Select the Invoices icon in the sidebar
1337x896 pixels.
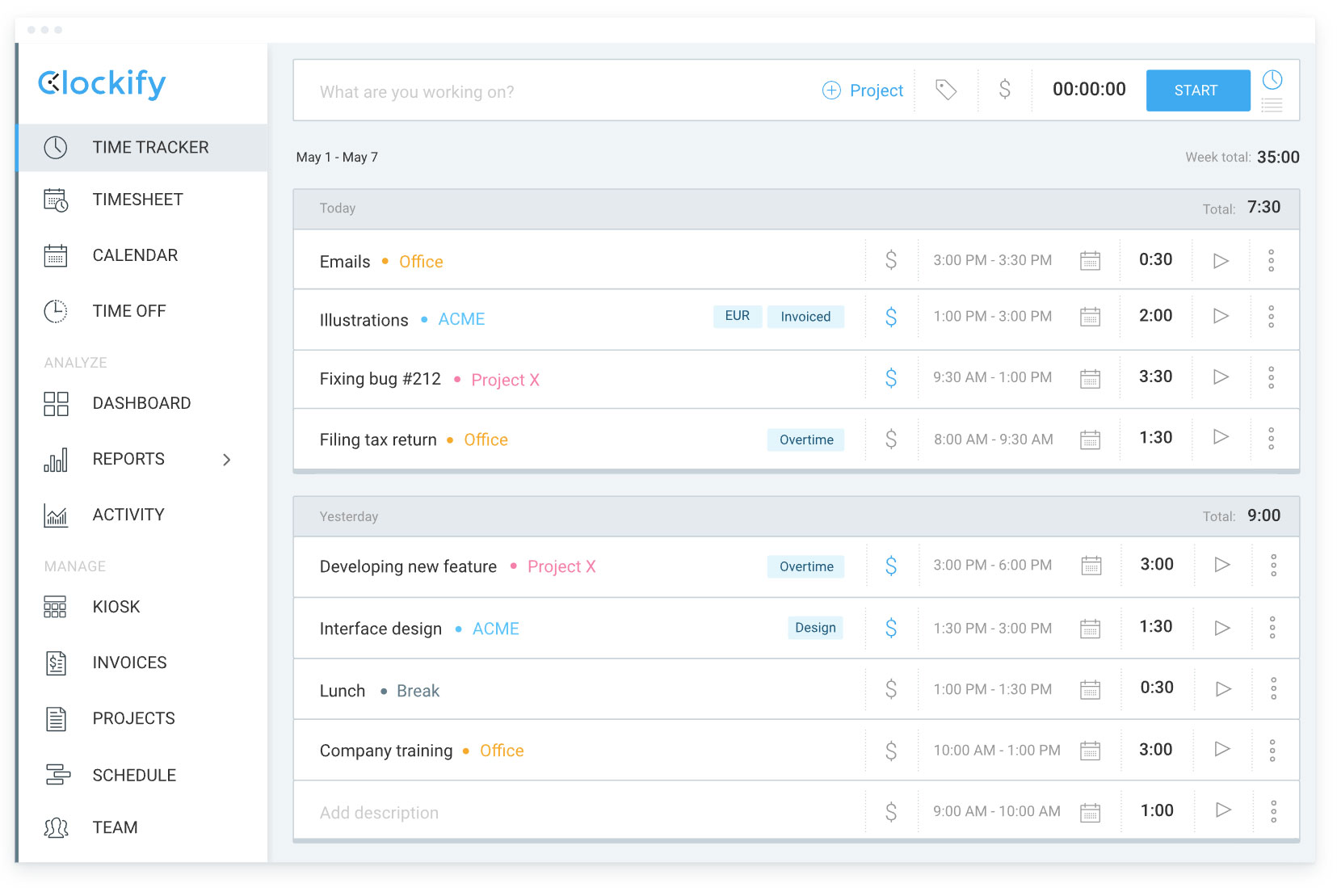click(55, 662)
